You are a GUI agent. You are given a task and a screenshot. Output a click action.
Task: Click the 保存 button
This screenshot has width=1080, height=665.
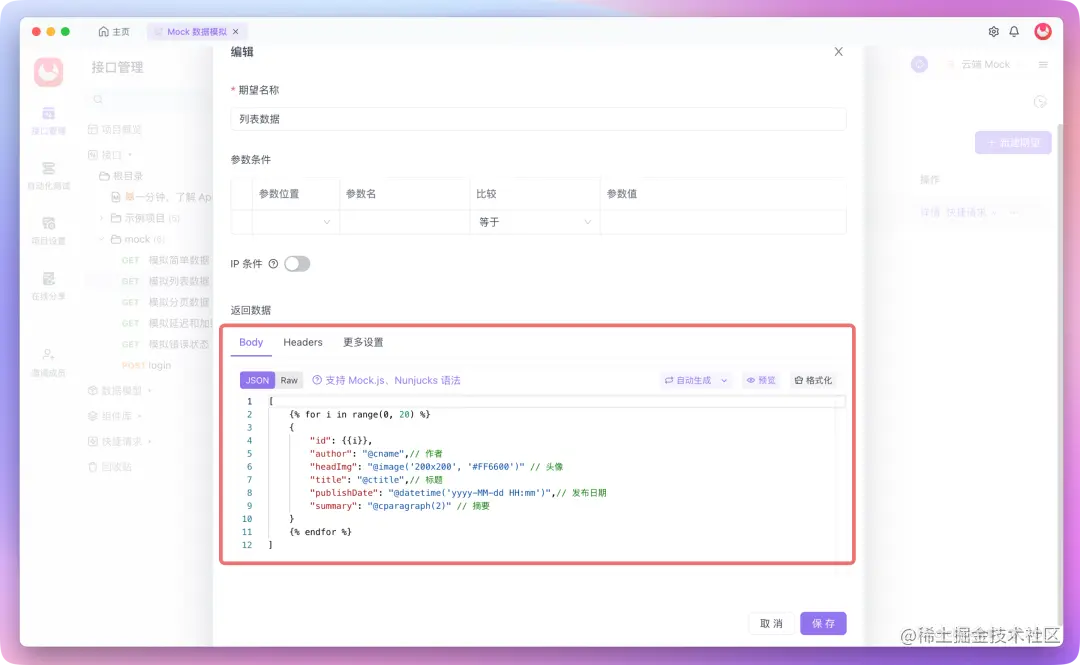823,624
